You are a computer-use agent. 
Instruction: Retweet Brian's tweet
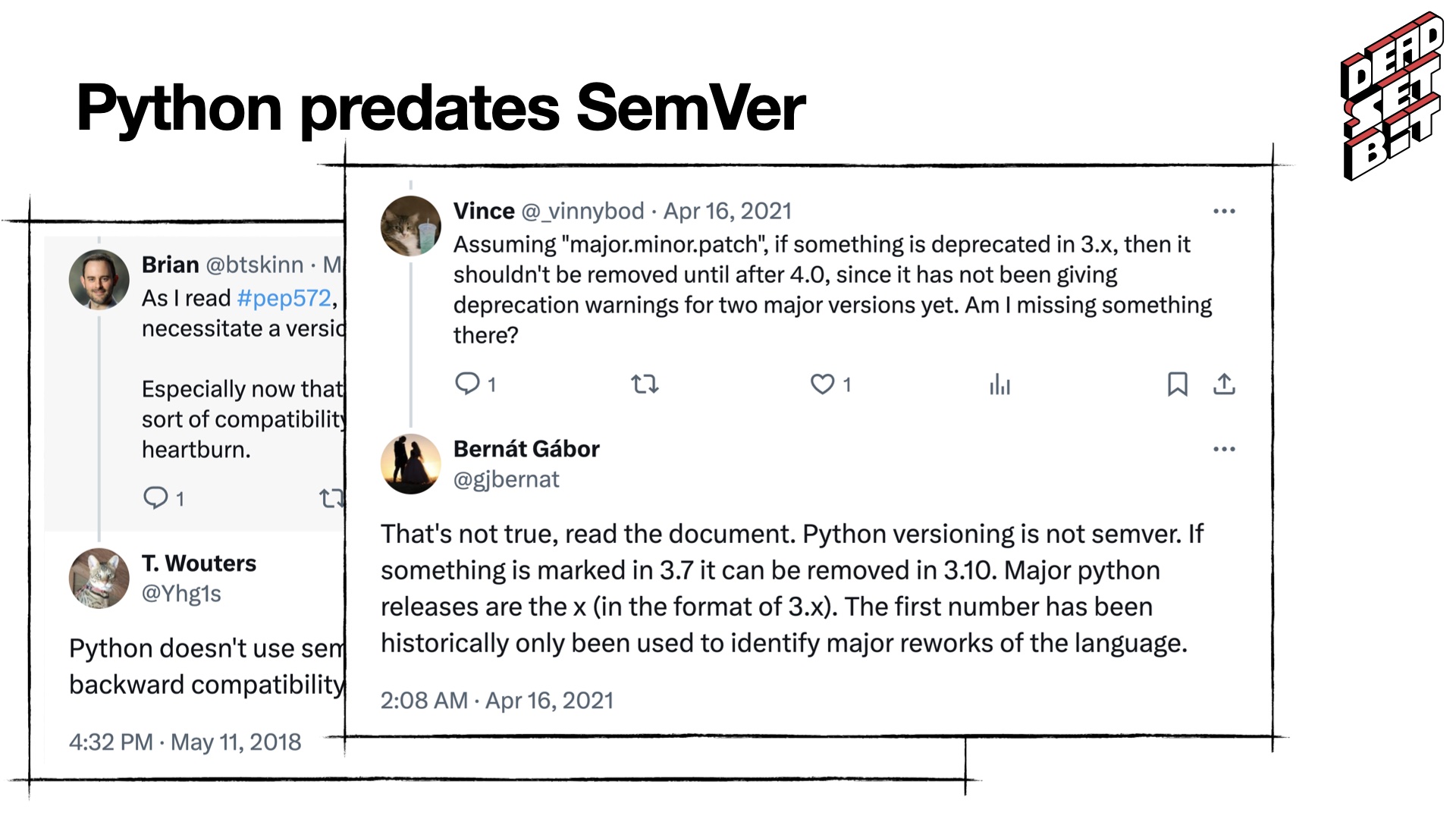coord(332,498)
